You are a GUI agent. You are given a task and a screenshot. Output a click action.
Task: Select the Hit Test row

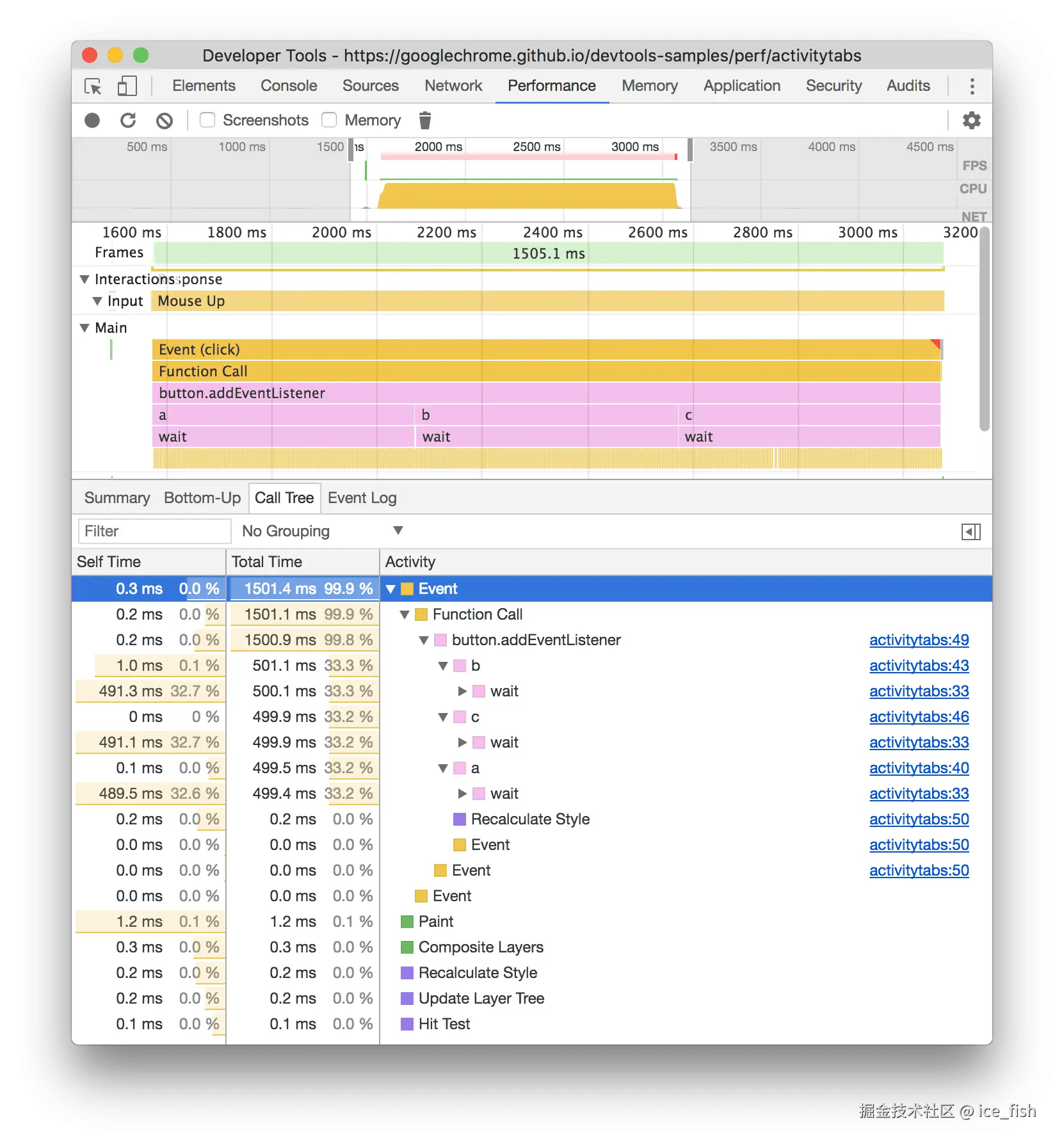point(532,1024)
